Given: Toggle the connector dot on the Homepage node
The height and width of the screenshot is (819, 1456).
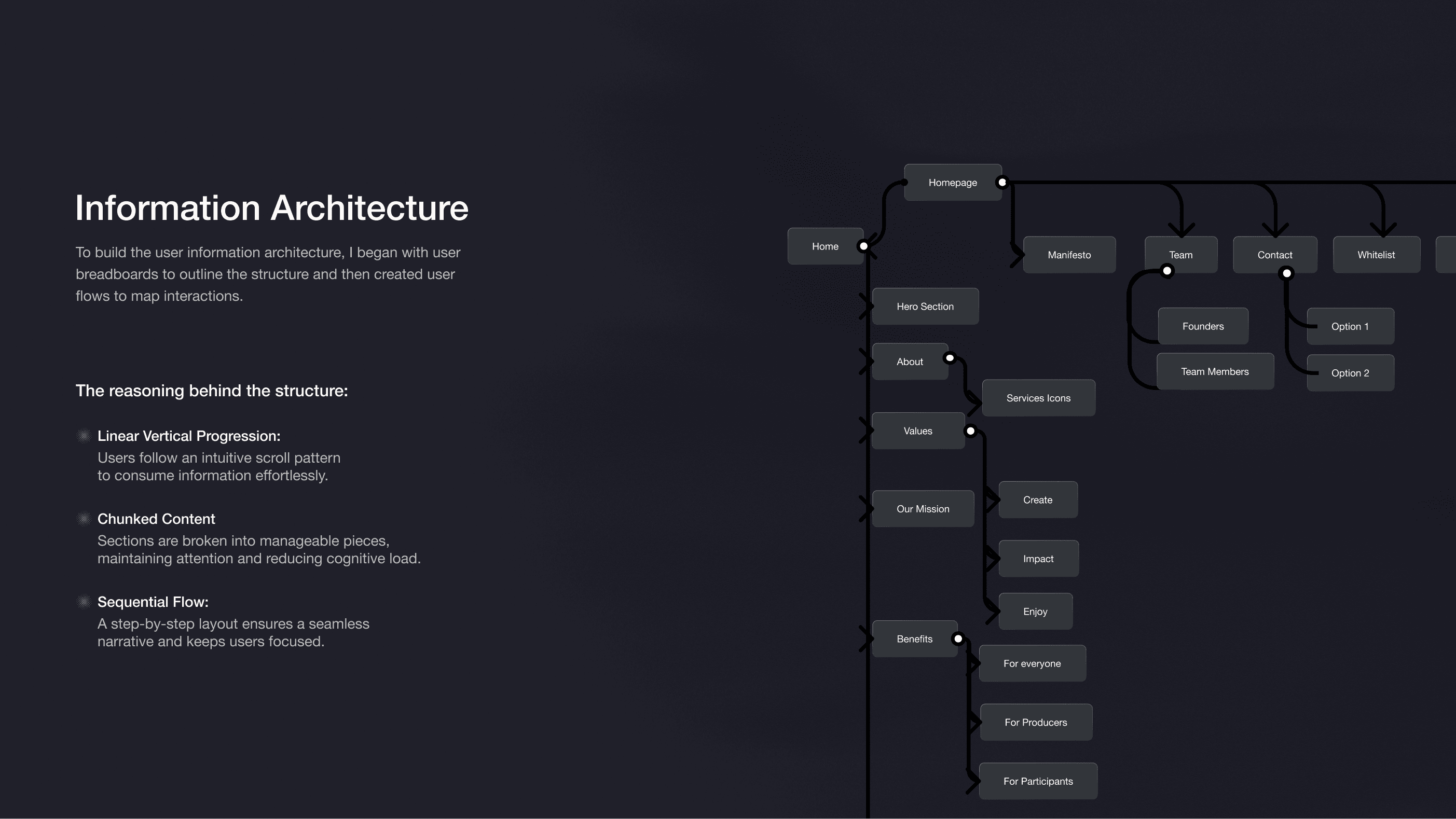Looking at the screenshot, I should click(x=1001, y=182).
